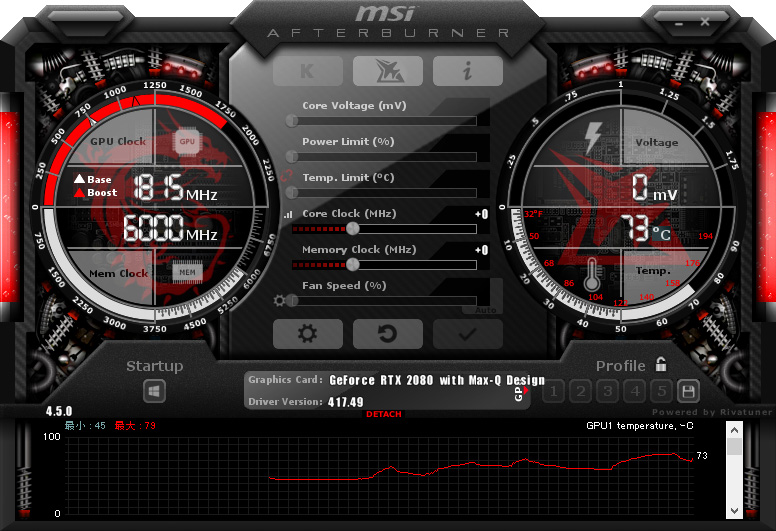Click the 1815 MHz GPU clock readout
This screenshot has height=531, width=776.
(175, 188)
